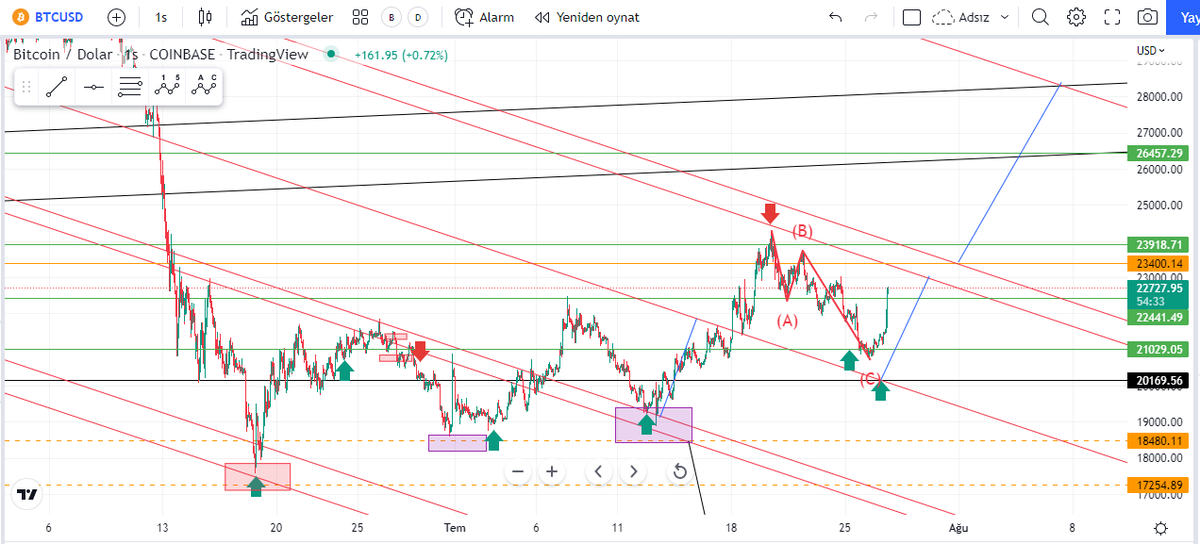
Task: Open the USD currency dropdown
Action: coord(1150,50)
